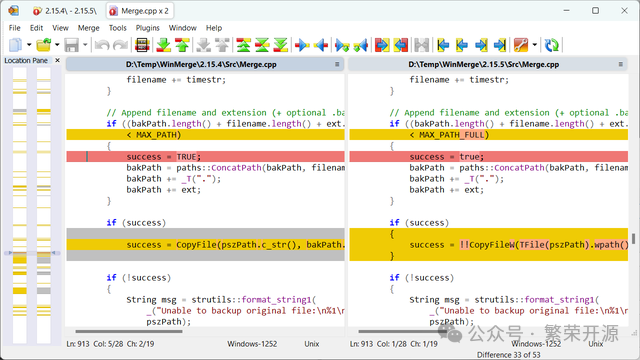Image resolution: width=640 pixels, height=360 pixels.
Task: Close the Location Pane
Action: coord(58,60)
